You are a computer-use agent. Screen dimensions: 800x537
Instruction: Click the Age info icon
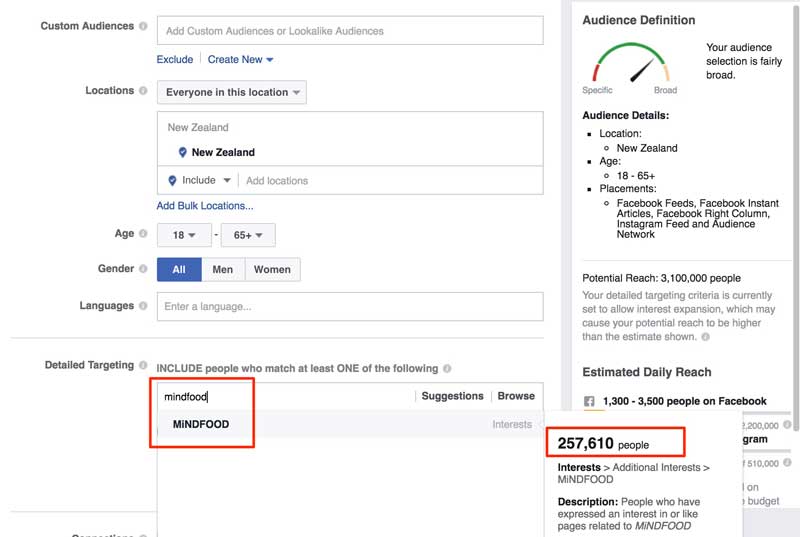[x=143, y=233]
